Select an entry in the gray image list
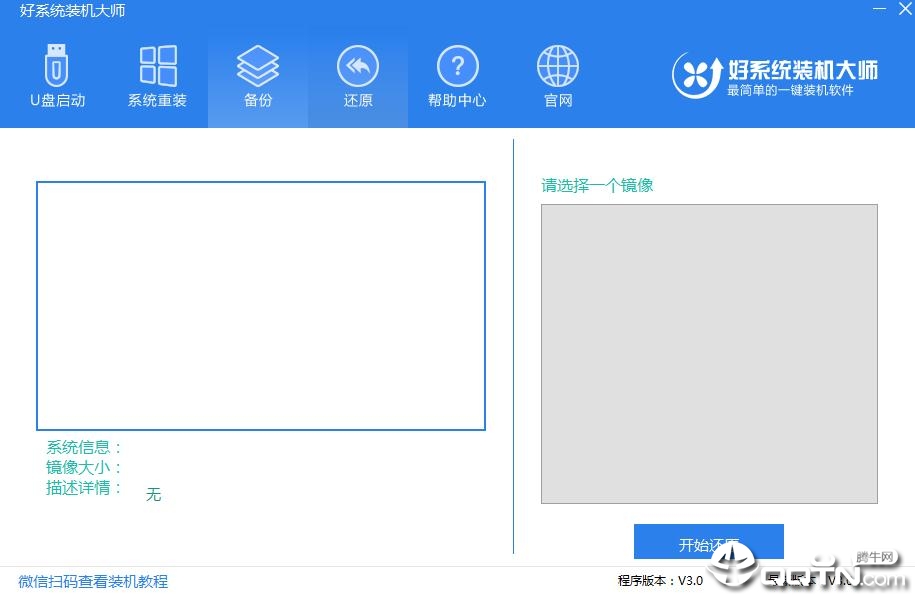Viewport: 915px width, 595px height. (709, 354)
